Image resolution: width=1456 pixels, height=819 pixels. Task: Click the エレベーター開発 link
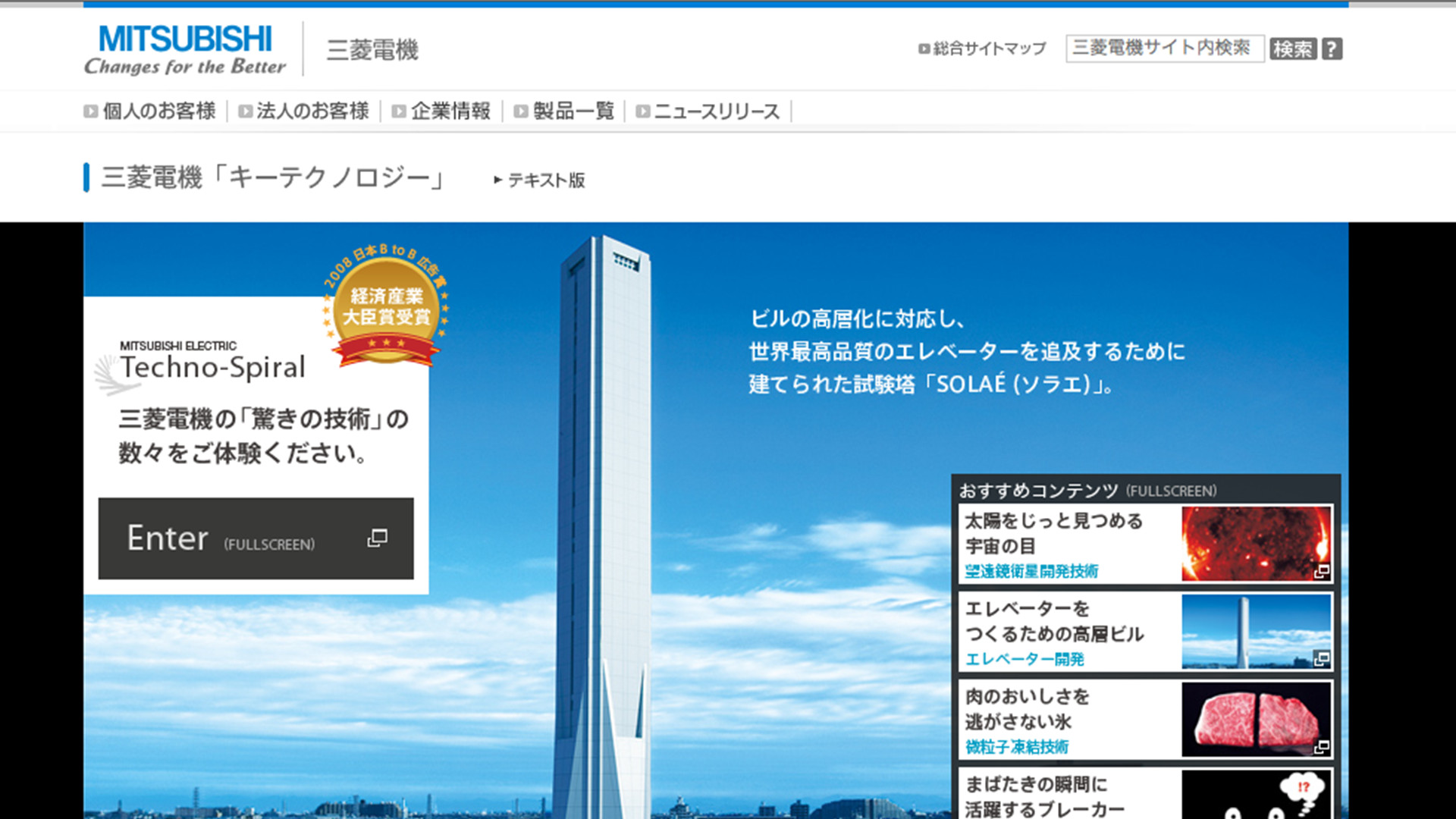coord(1025,659)
